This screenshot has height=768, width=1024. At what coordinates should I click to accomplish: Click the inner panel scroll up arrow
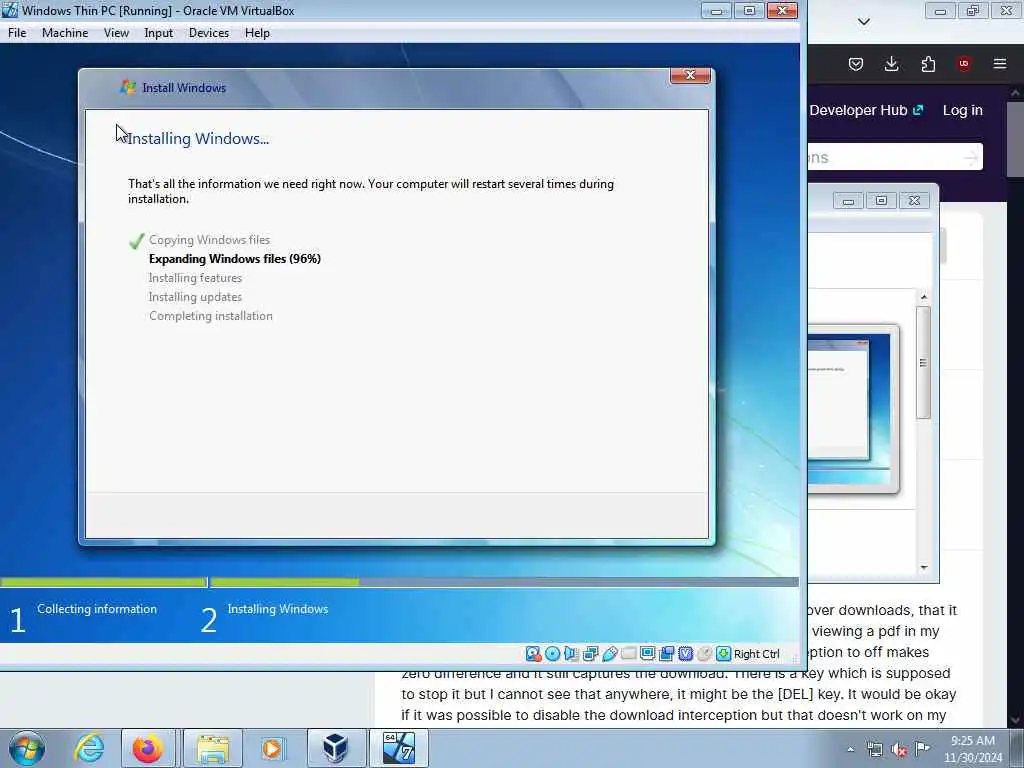(x=923, y=297)
